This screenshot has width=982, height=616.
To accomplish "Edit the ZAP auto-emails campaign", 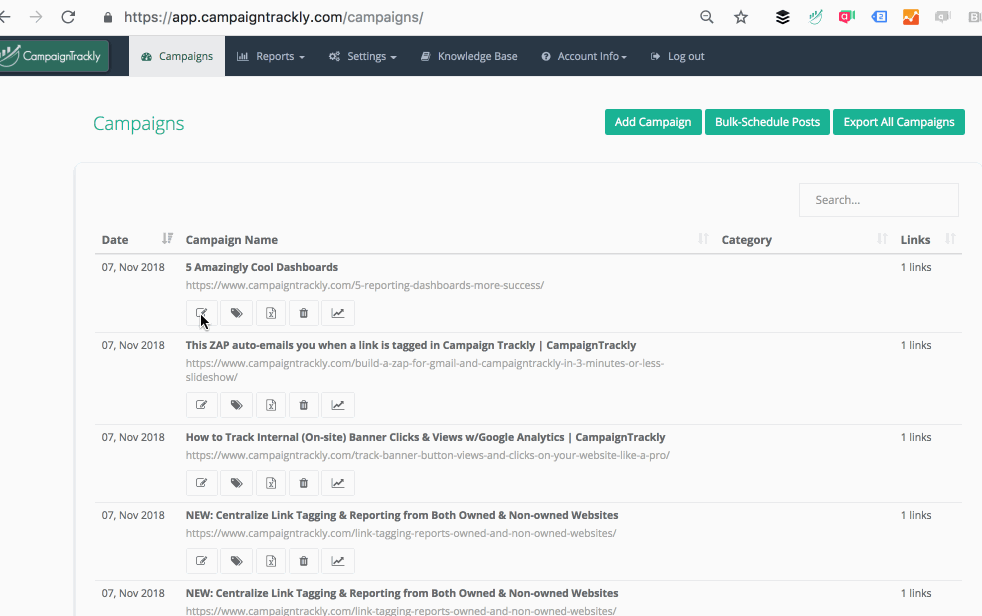I will (202, 405).
